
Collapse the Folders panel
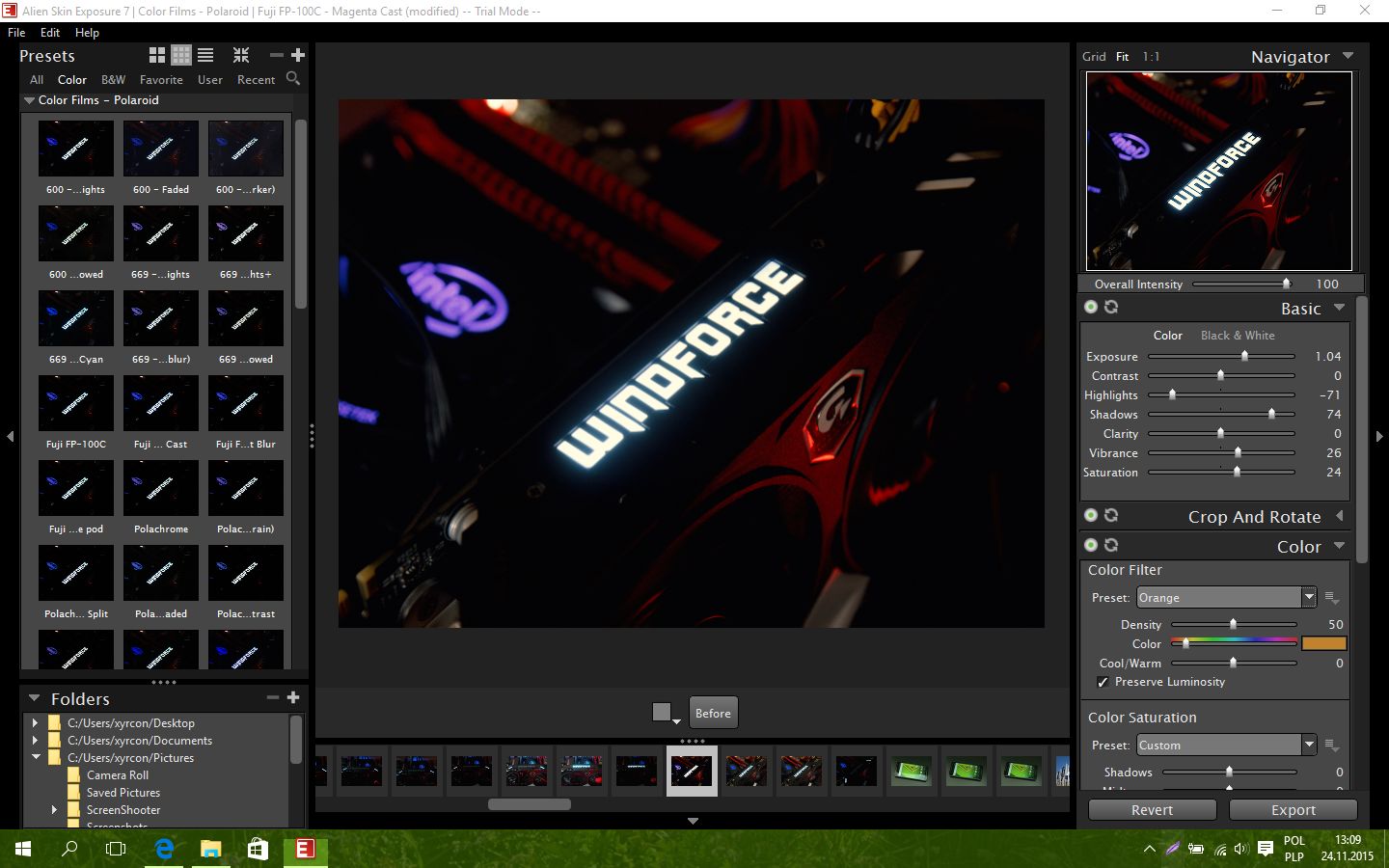click(x=34, y=698)
